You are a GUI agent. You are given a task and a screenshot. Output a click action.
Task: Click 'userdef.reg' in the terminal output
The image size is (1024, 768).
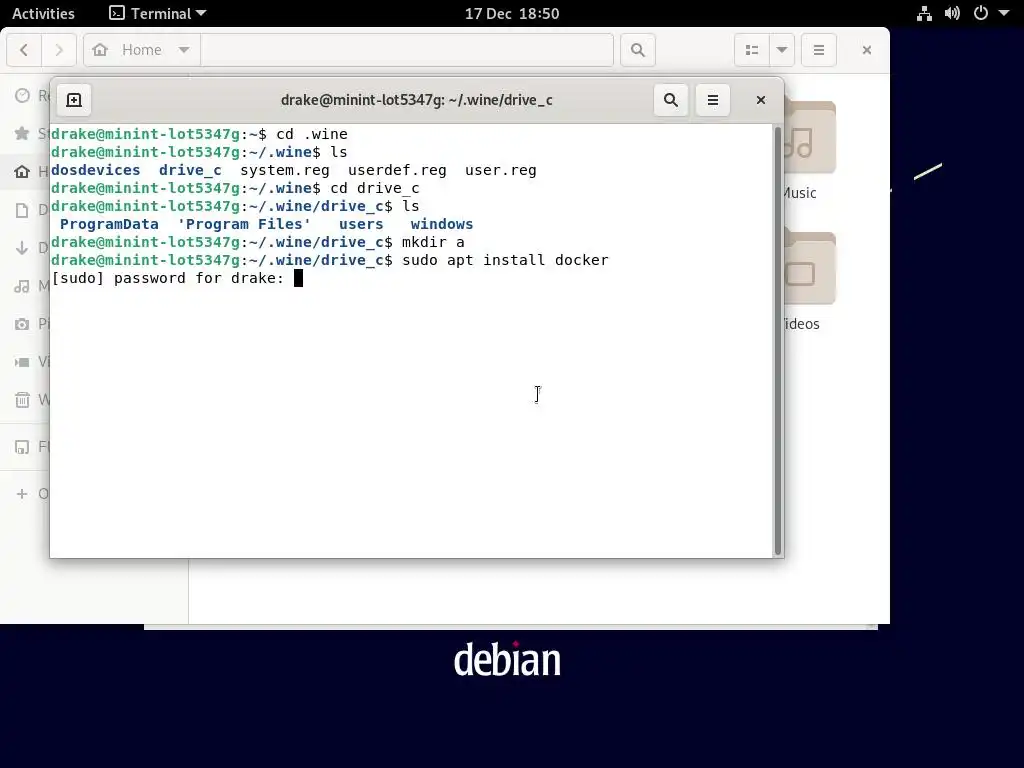pos(397,170)
